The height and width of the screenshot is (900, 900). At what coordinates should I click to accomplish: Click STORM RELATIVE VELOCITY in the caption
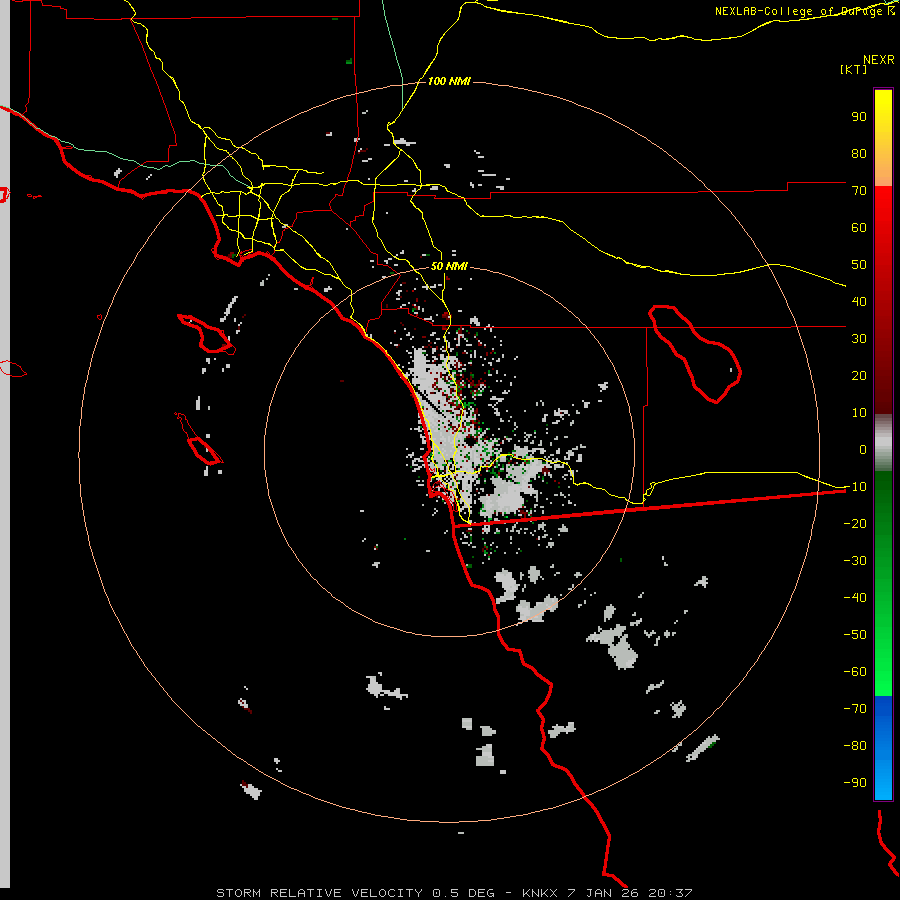321,893
